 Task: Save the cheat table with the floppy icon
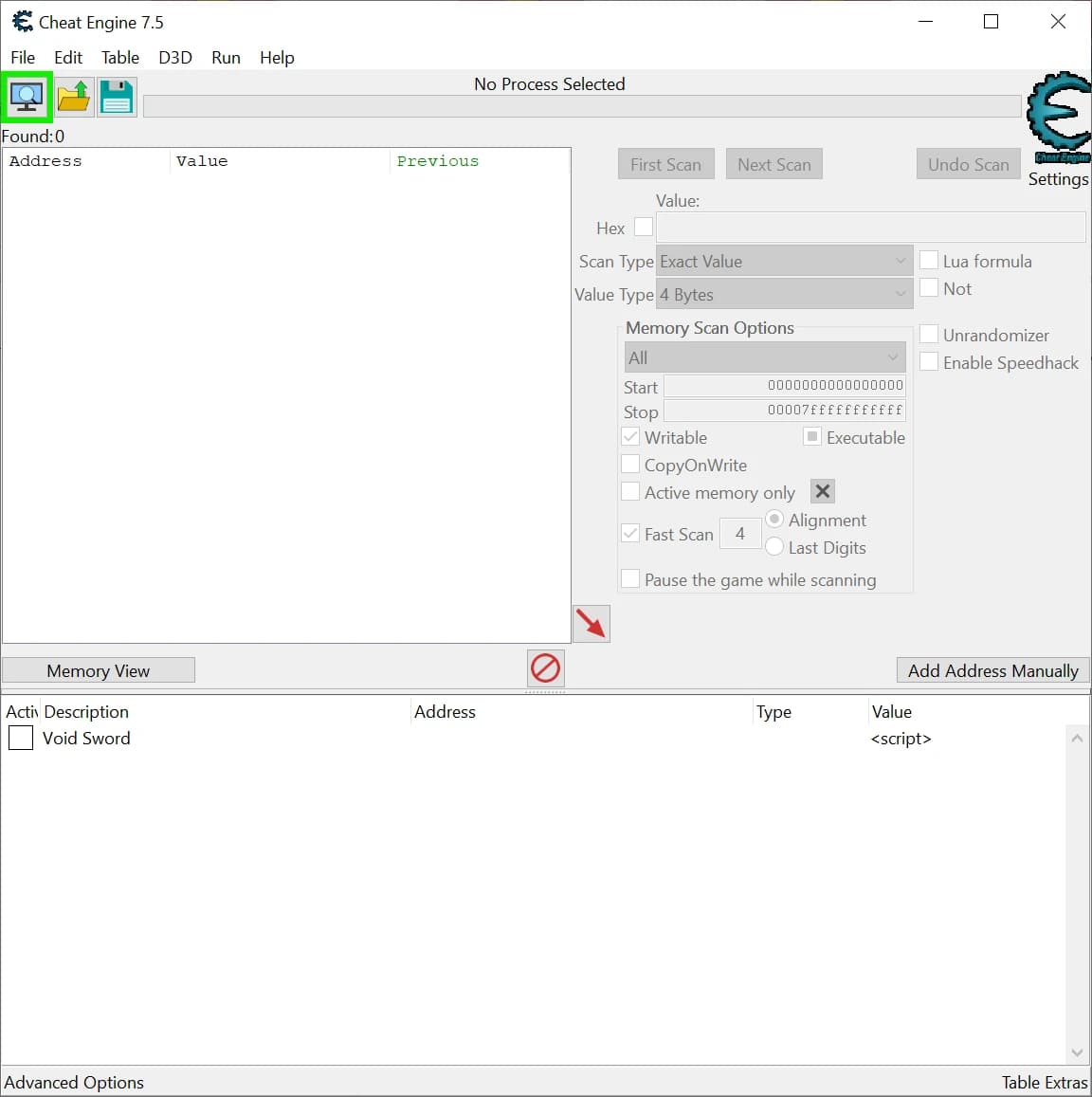[117, 98]
